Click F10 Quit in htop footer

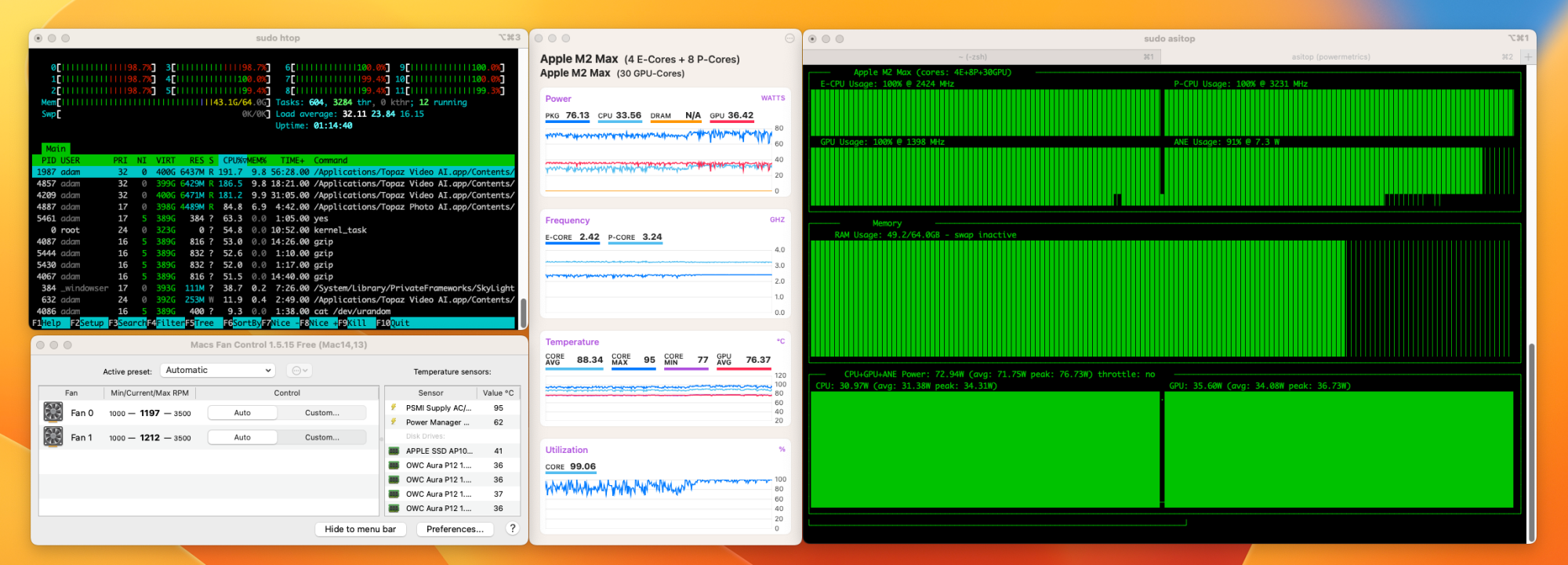click(393, 323)
